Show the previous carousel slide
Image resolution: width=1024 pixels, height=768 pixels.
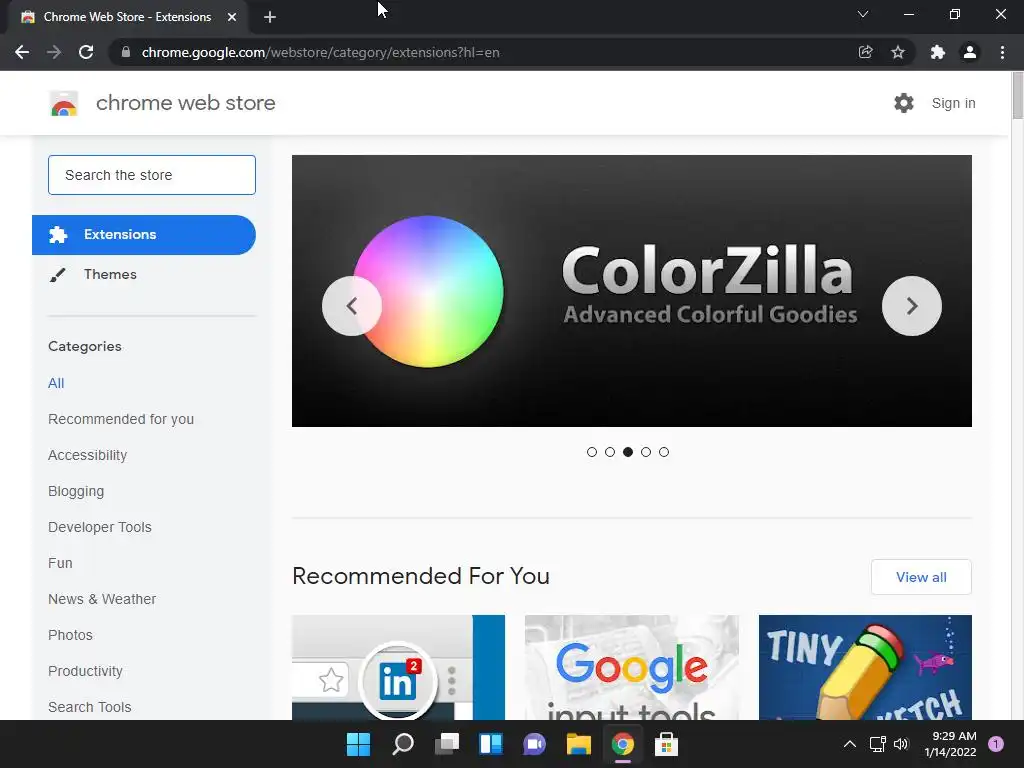[352, 306]
